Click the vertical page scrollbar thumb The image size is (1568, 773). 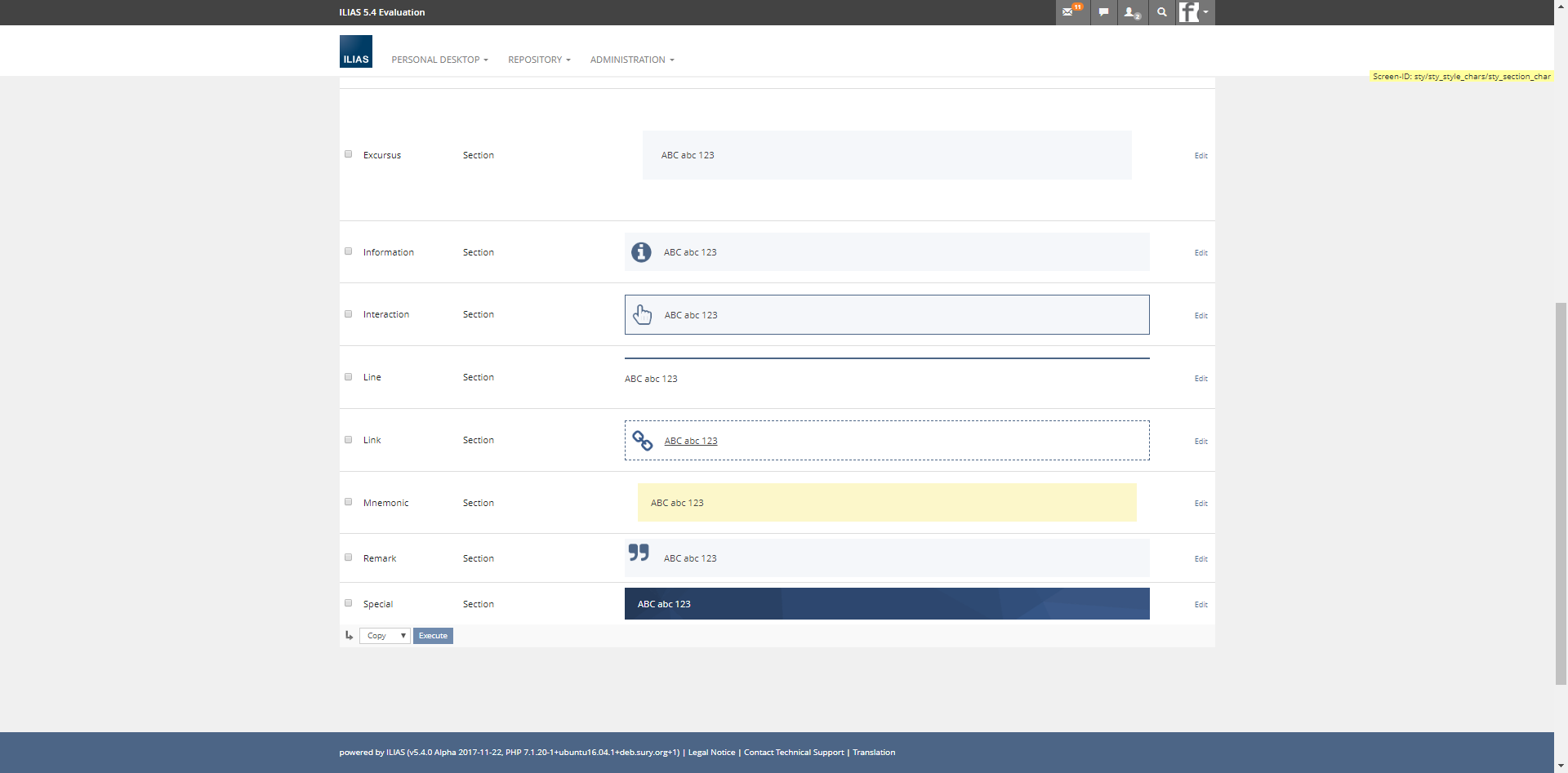click(x=1561, y=490)
